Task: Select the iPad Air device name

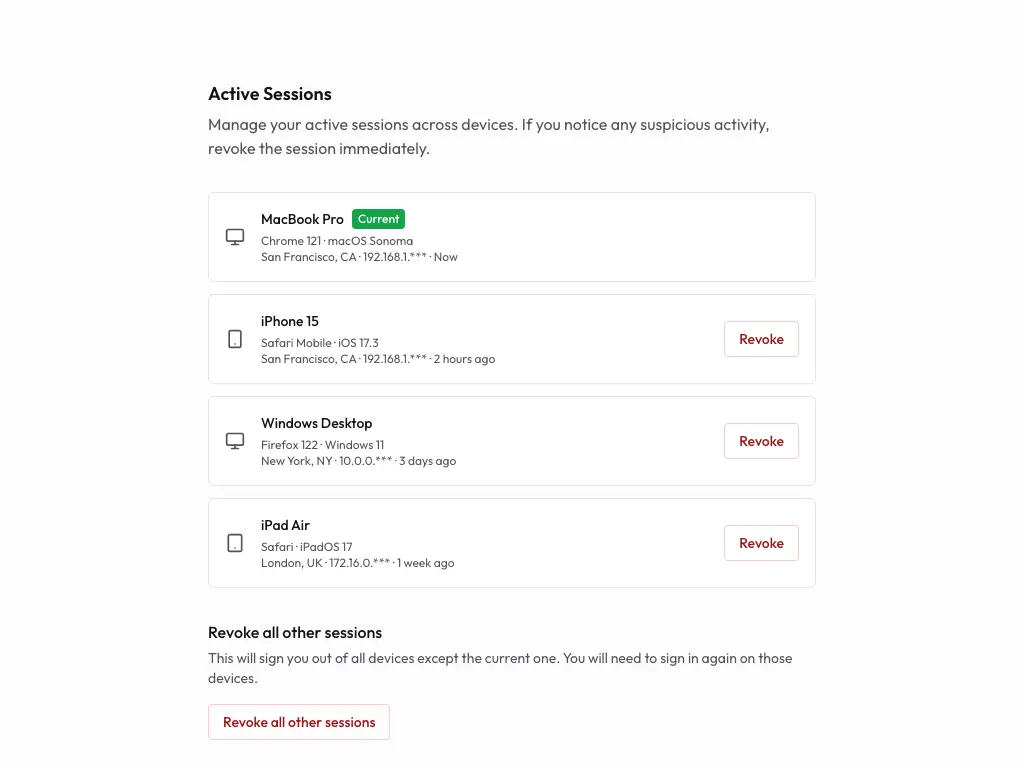Action: click(286, 525)
